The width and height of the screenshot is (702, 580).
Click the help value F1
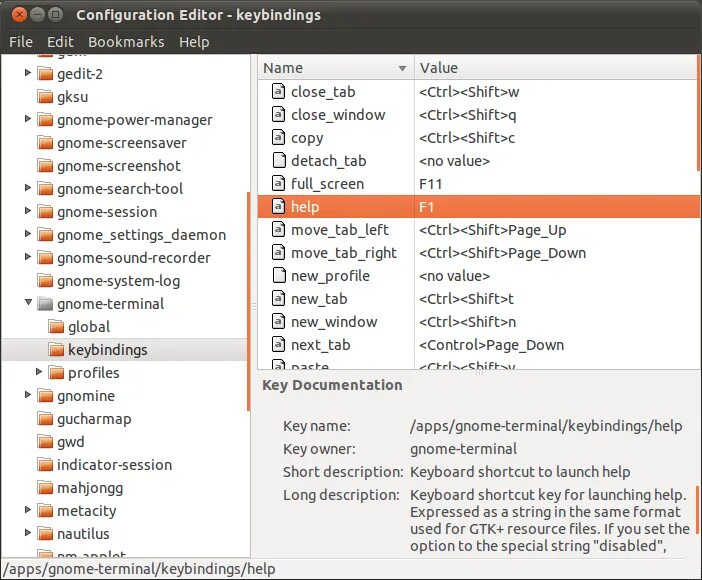click(x=426, y=207)
